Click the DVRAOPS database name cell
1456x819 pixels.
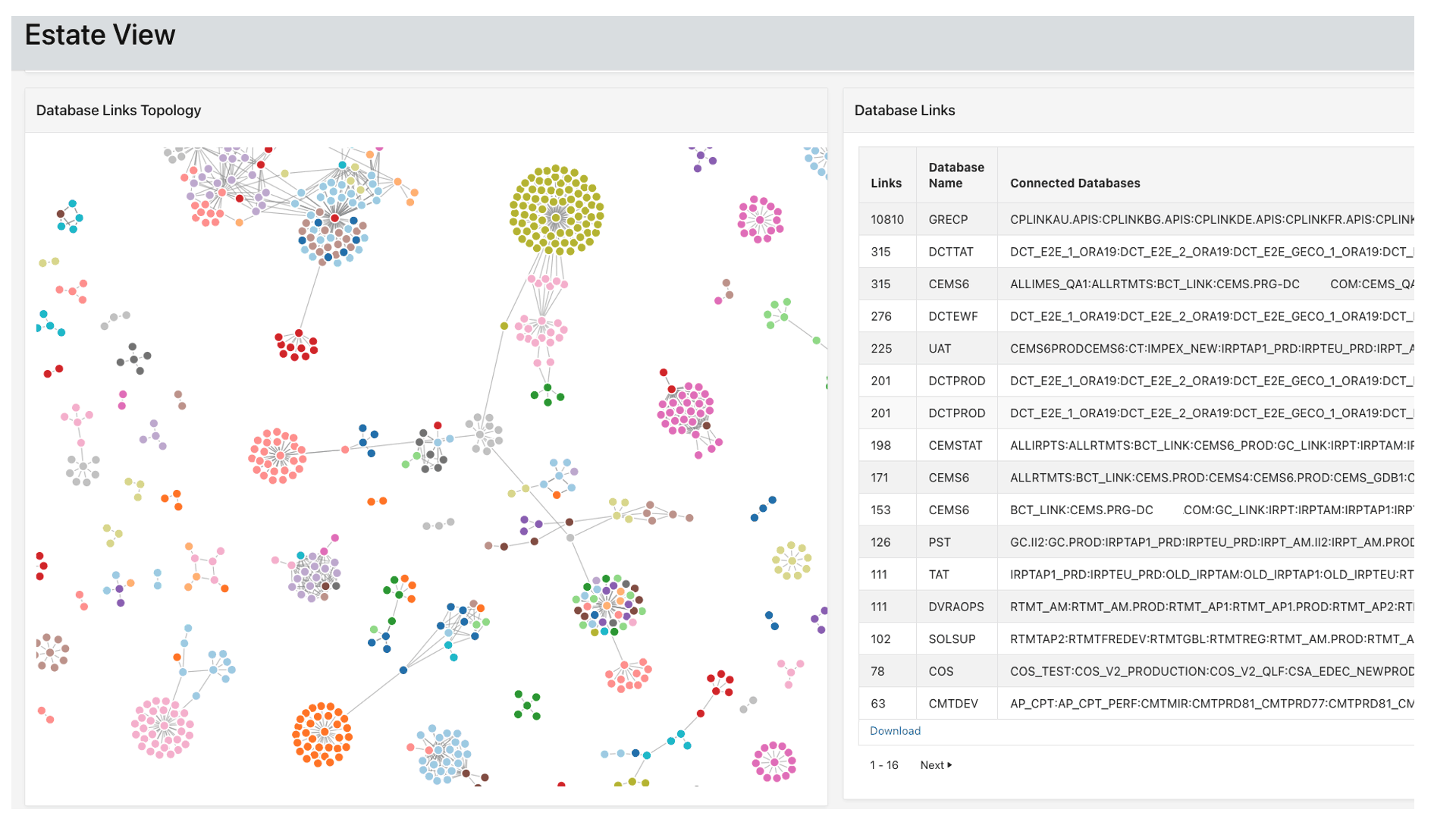click(x=955, y=607)
